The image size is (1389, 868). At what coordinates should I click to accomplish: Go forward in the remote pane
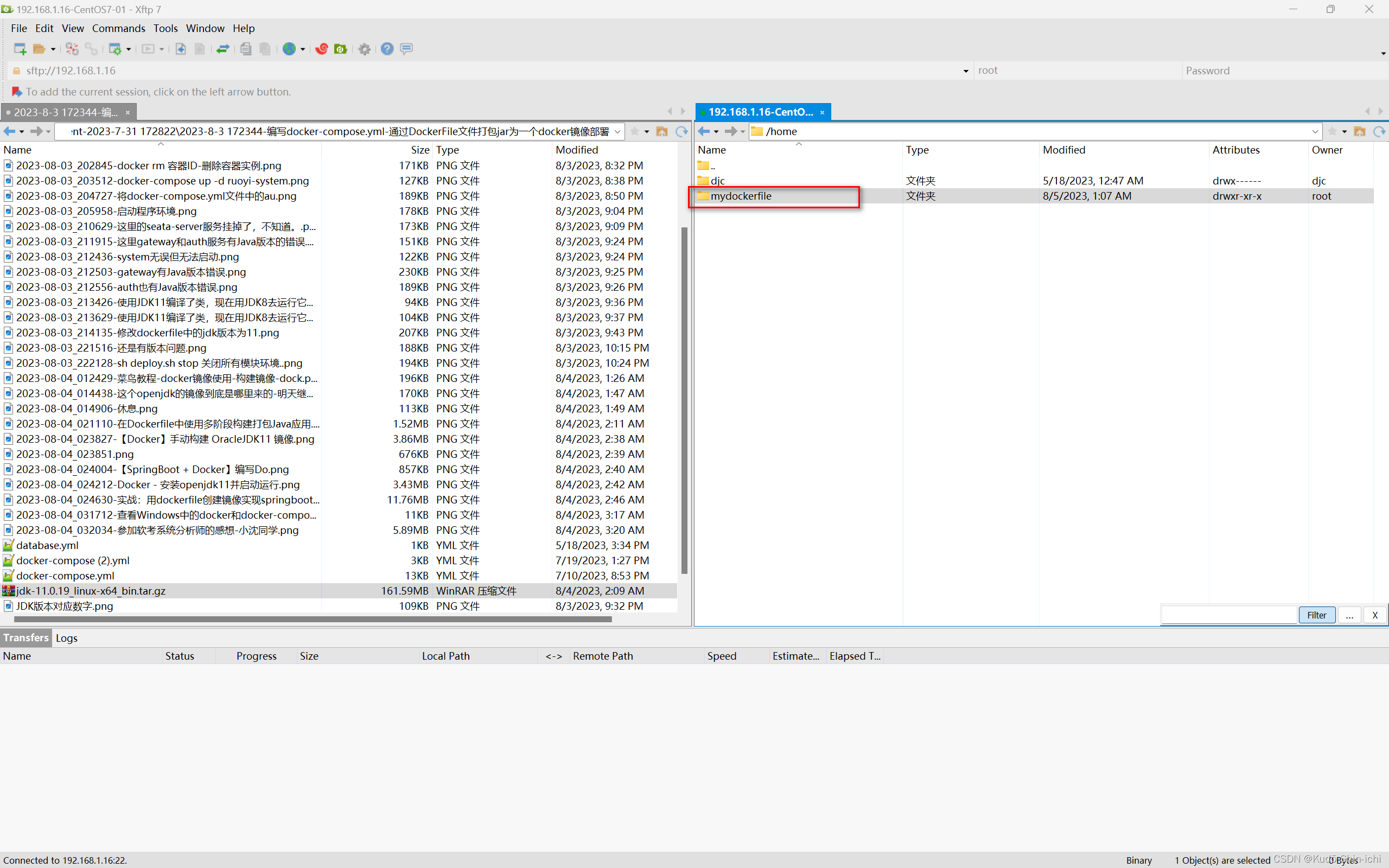click(731, 131)
